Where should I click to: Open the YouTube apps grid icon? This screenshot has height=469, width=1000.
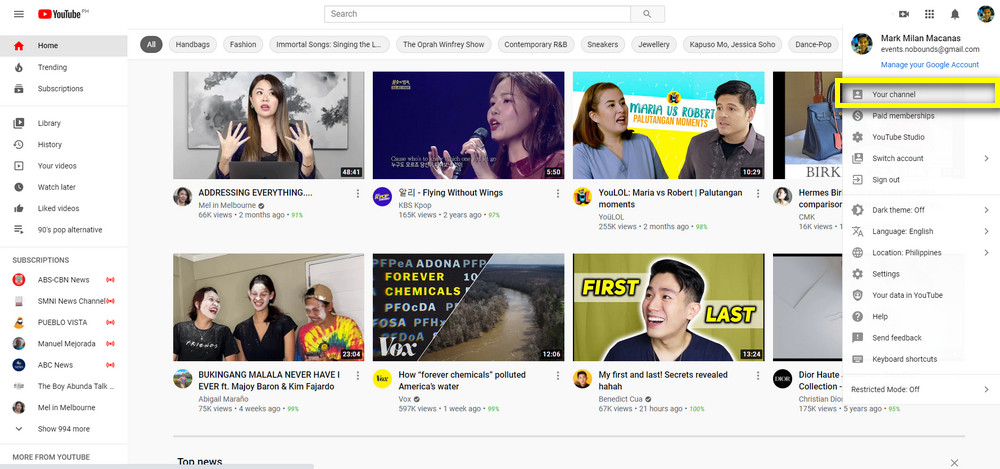pyautogui.click(x=929, y=14)
